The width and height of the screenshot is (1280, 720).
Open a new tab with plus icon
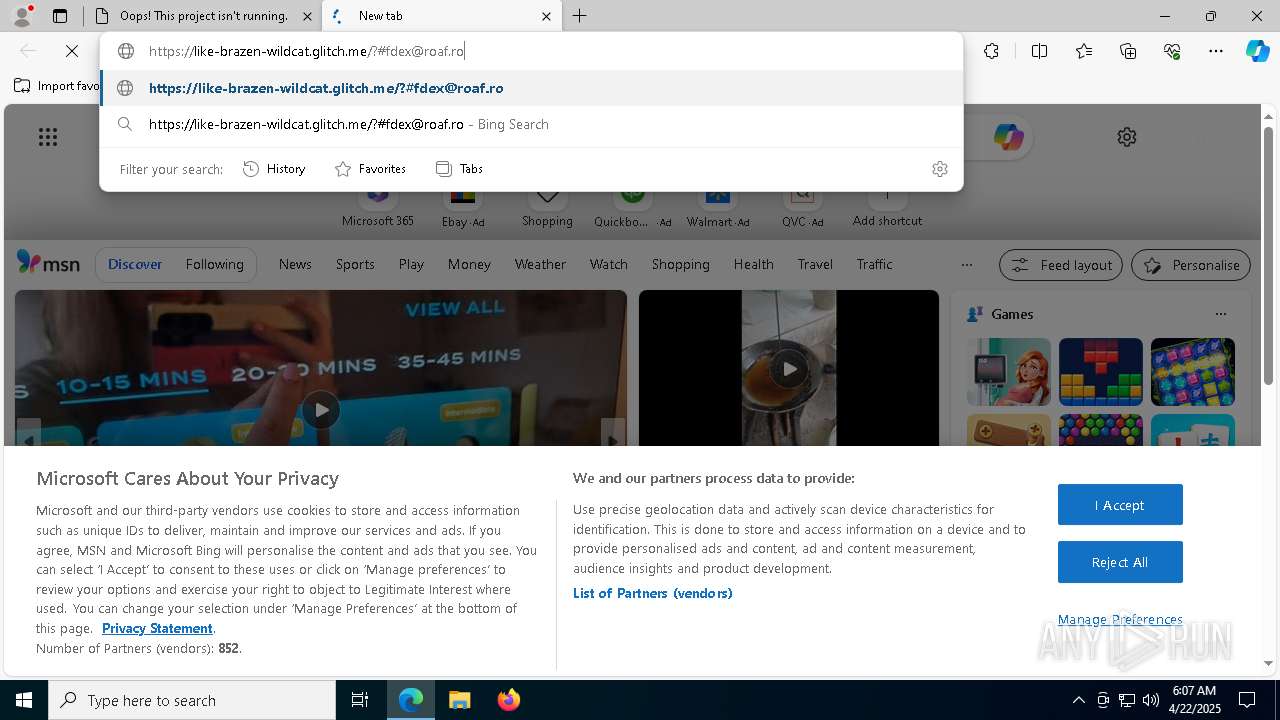(580, 16)
